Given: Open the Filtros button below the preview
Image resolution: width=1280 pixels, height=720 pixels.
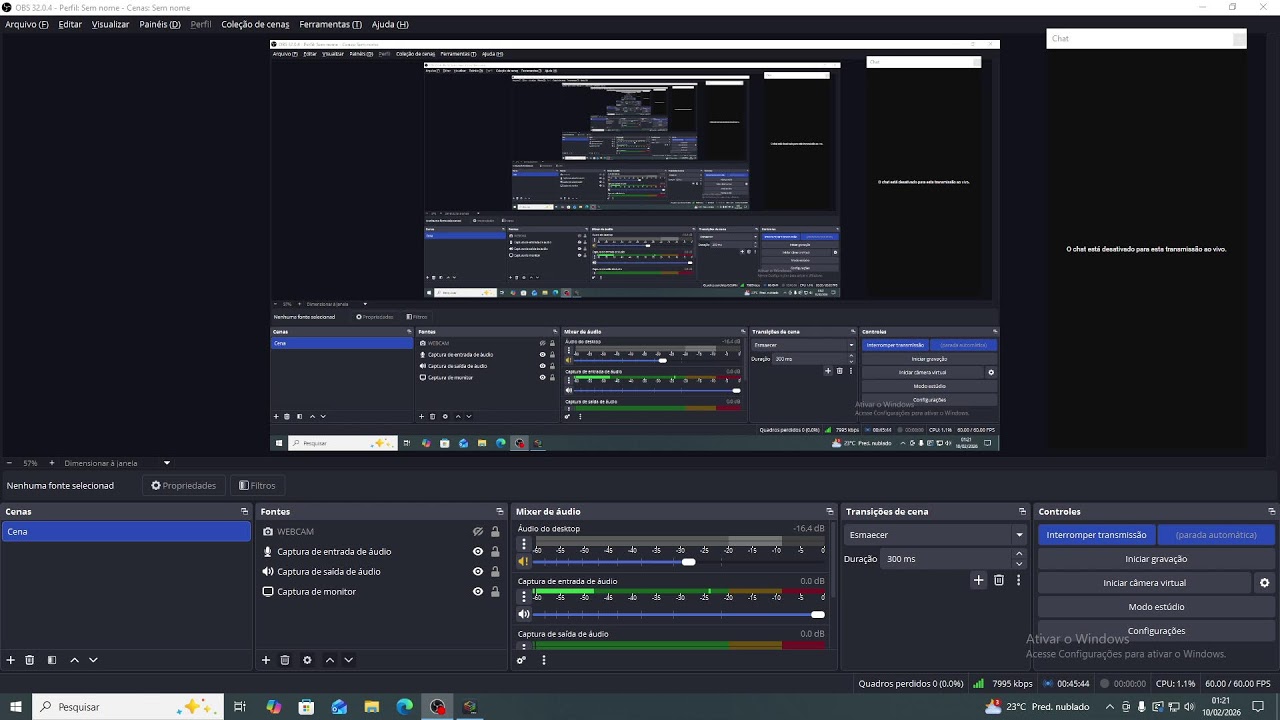Looking at the screenshot, I should pos(257,486).
